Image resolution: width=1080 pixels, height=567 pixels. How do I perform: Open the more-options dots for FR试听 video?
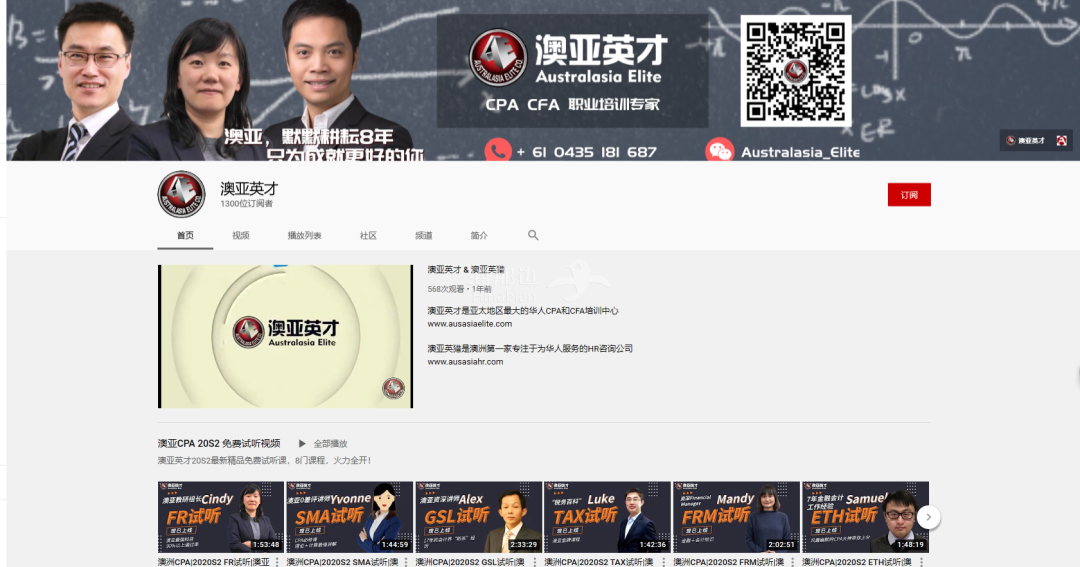(278, 562)
